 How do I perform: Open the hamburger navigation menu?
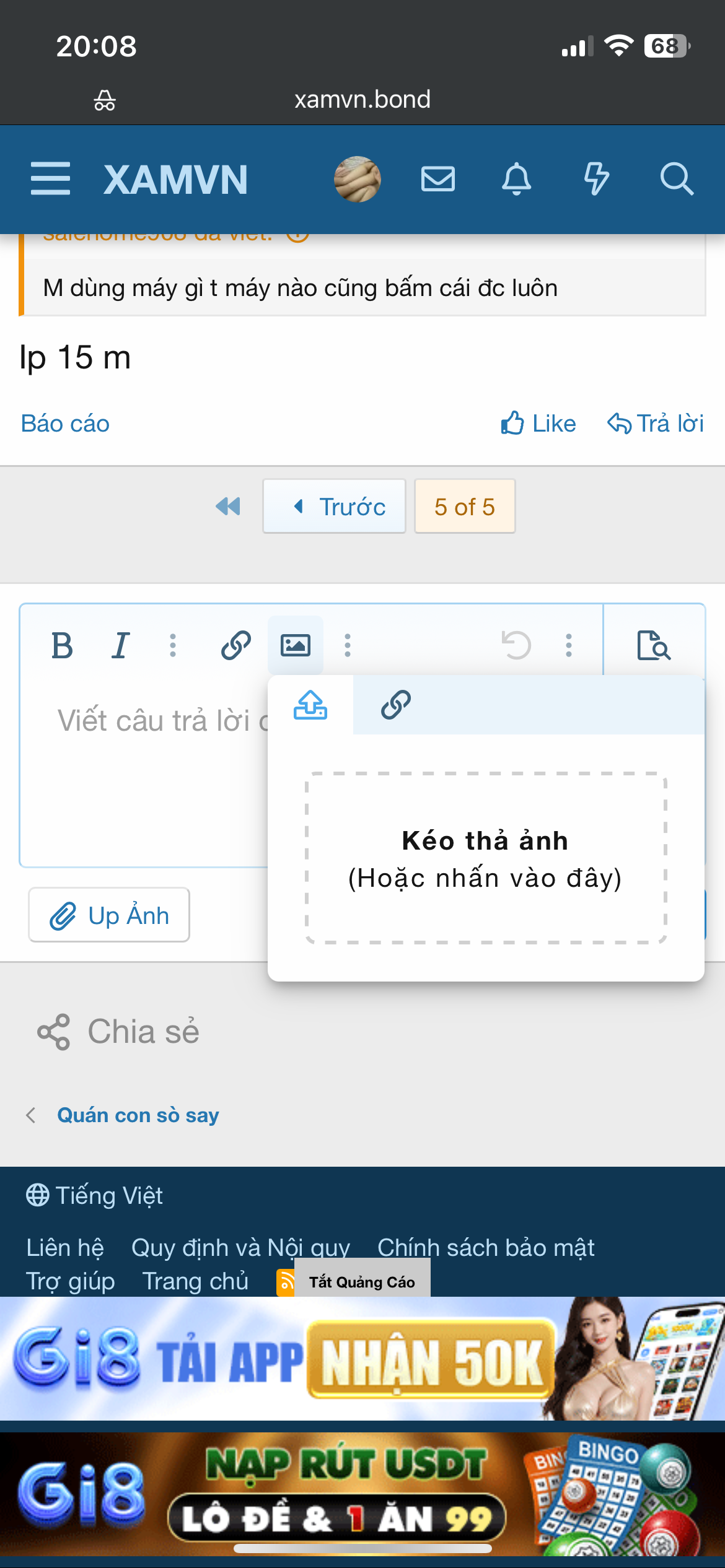pos(50,179)
